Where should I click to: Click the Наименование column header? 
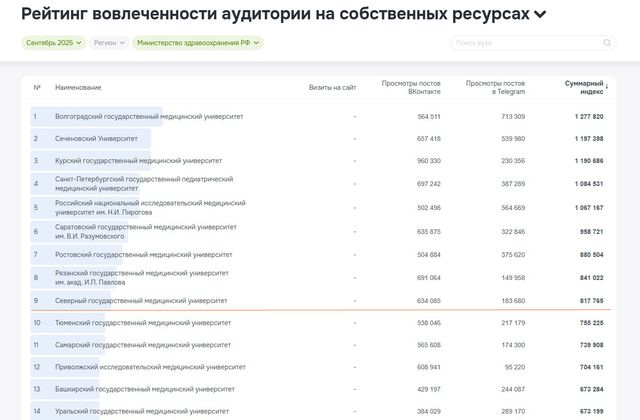pos(78,87)
